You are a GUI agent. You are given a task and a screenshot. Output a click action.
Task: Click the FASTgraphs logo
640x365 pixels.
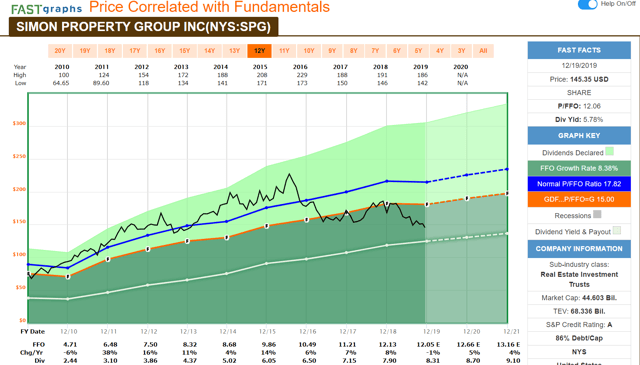(47, 9)
